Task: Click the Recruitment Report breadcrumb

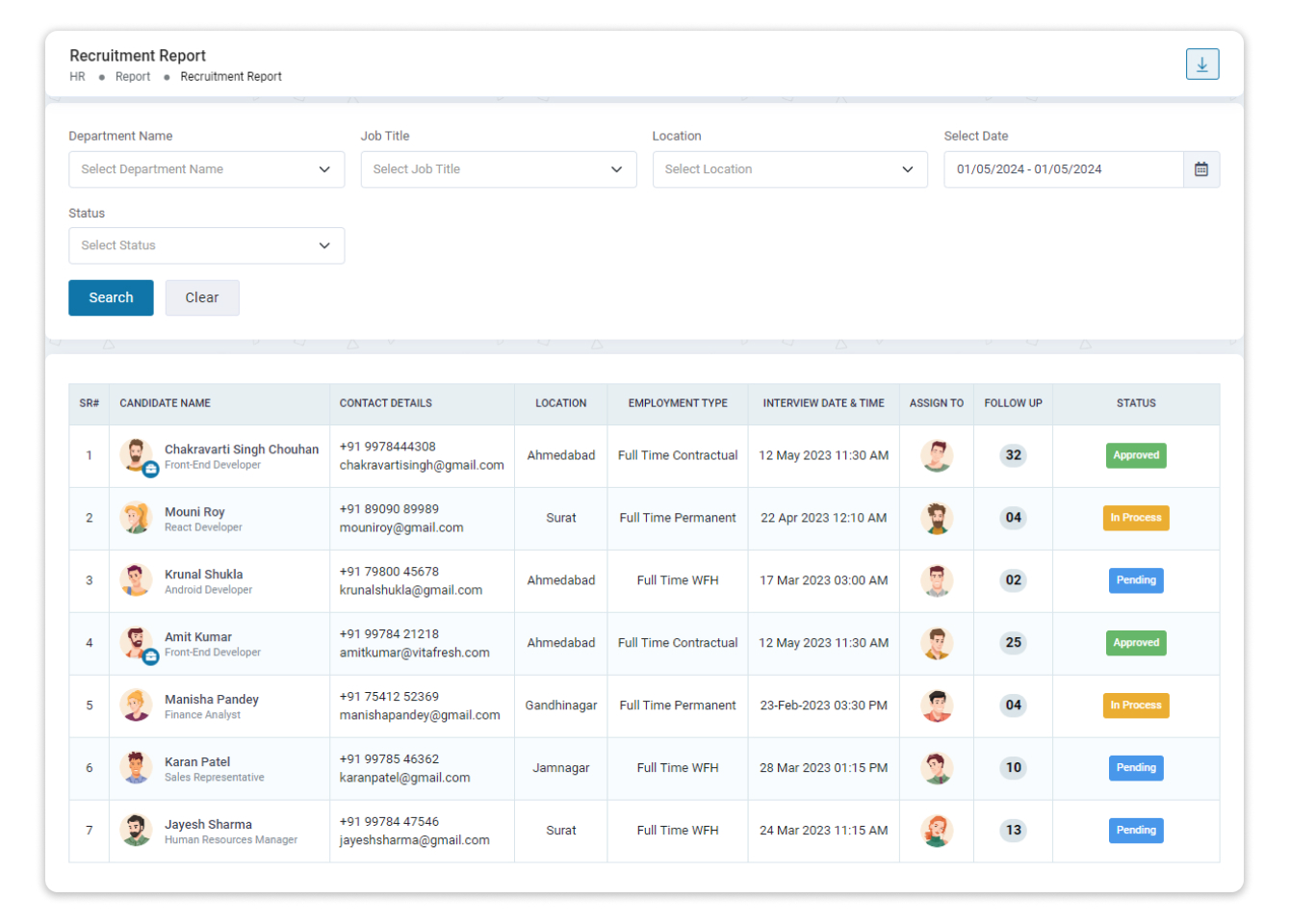Action: (x=231, y=77)
